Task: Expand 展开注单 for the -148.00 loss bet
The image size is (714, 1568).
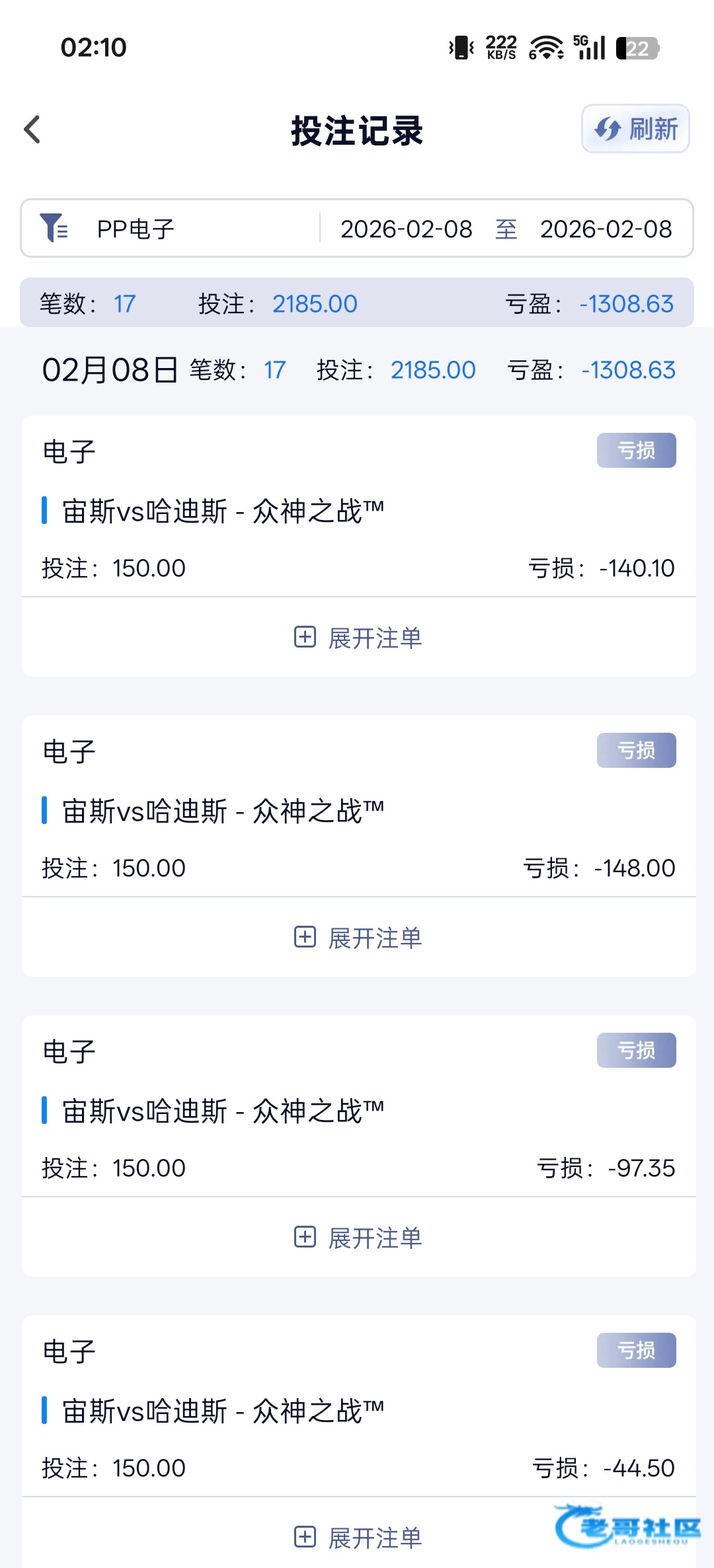Action: 375,938
